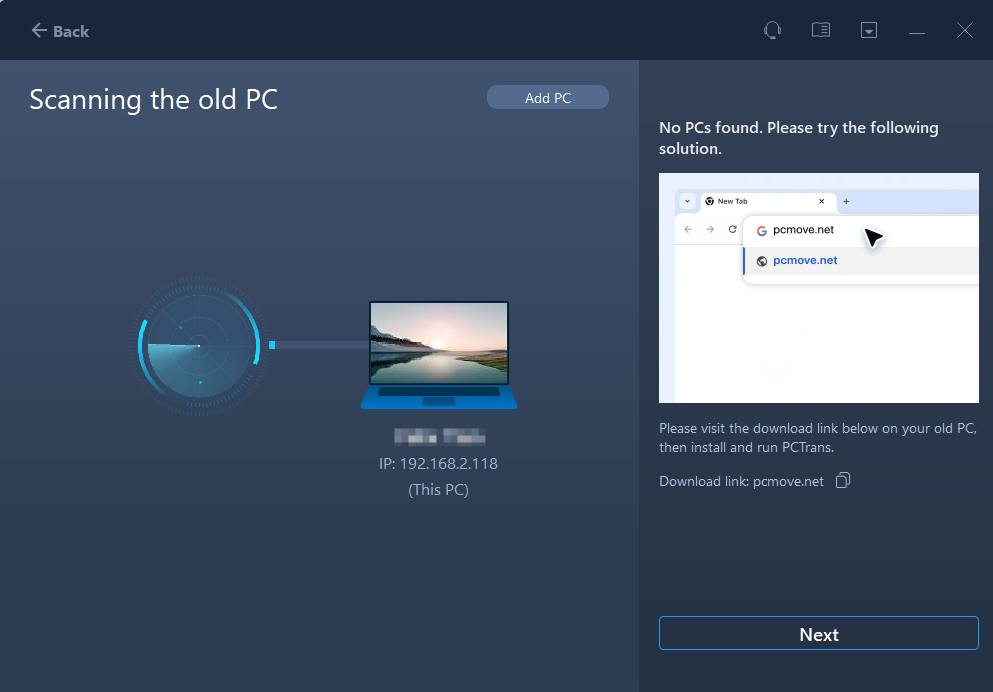Click the 'Please visit the download link' instructions
This screenshot has width=993, height=692.
pos(818,437)
